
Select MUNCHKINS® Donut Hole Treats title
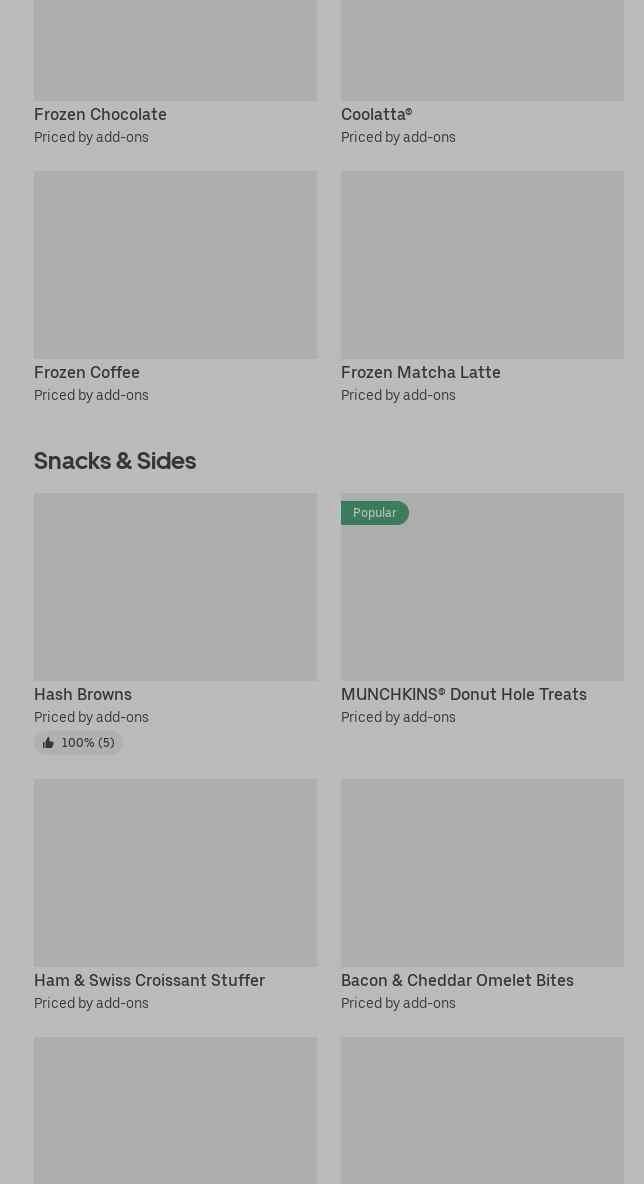click(463, 695)
